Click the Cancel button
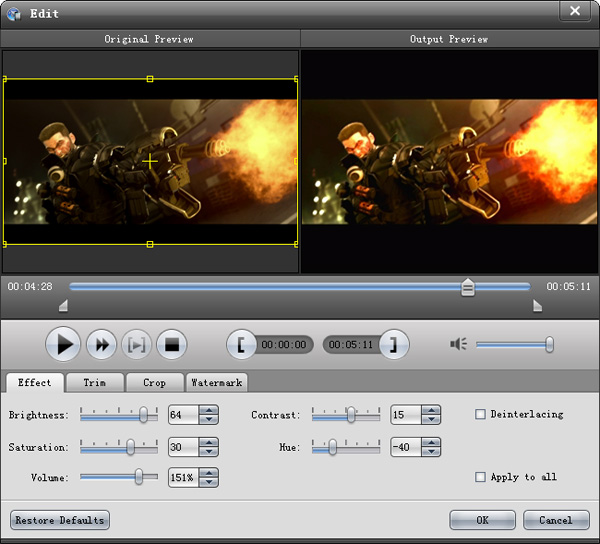Viewport: 600px width, 544px height. 556,520
